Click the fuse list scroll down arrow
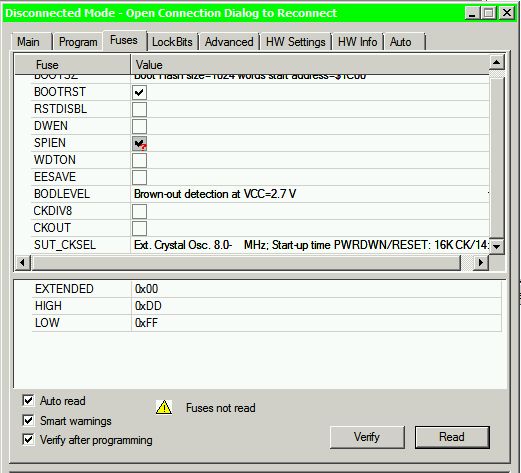Screen dimensions: 521x473 [x=497, y=246]
